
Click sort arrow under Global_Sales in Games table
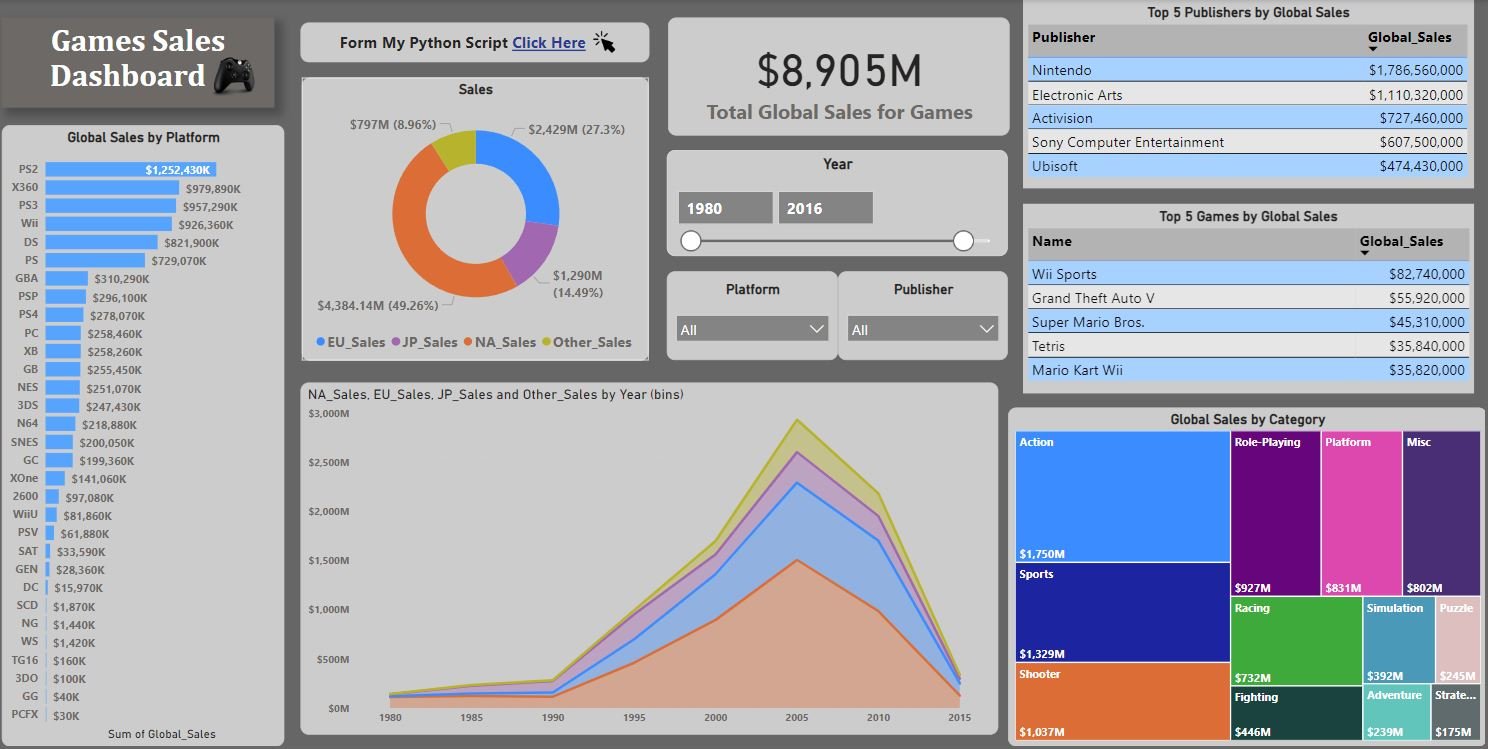pos(1365,253)
